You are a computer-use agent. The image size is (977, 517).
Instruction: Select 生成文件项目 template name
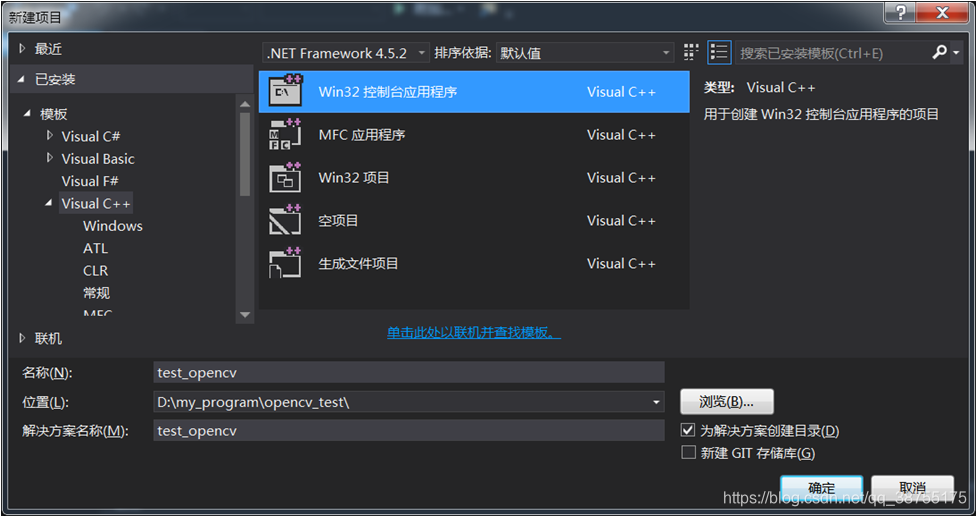pyautogui.click(x=358, y=263)
